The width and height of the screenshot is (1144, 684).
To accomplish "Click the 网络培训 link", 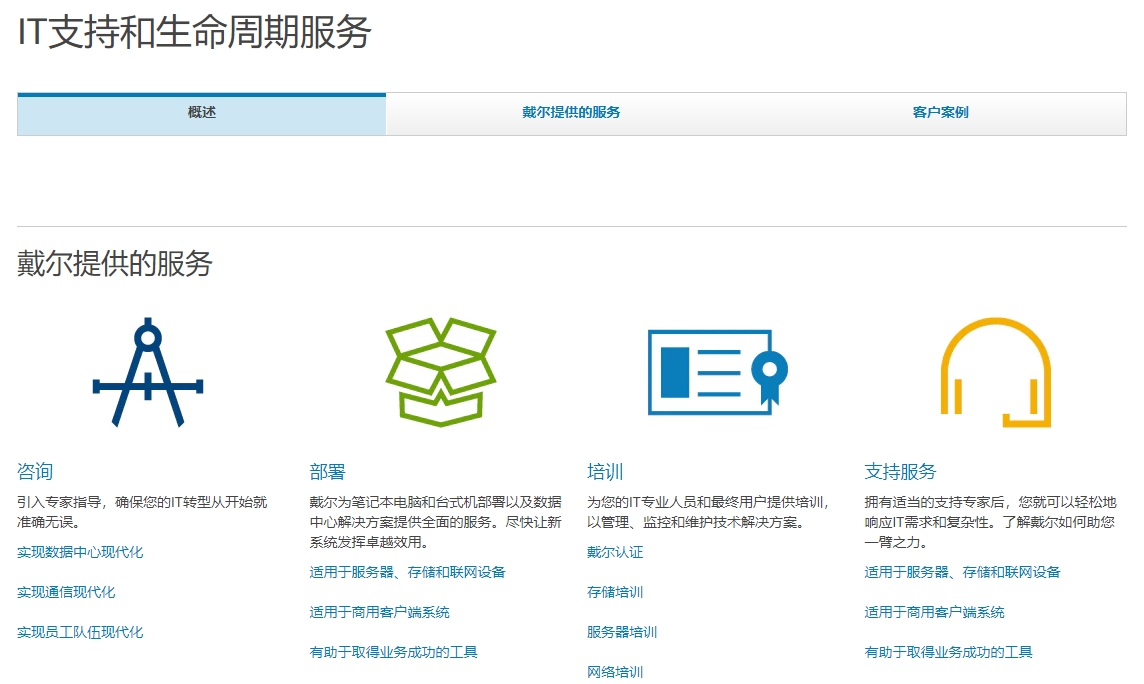I will [613, 672].
